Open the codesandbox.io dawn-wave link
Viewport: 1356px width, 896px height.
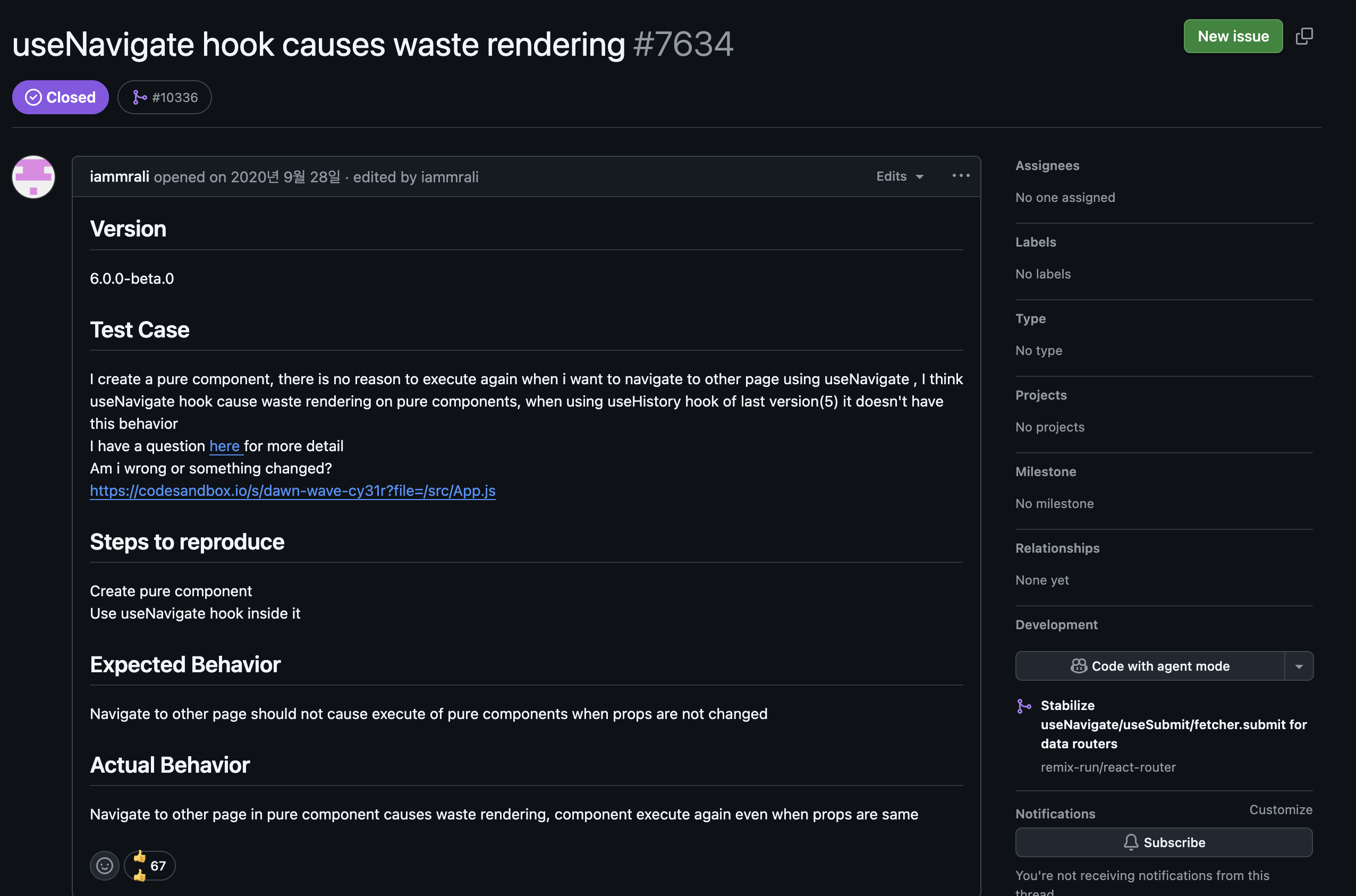(x=292, y=491)
